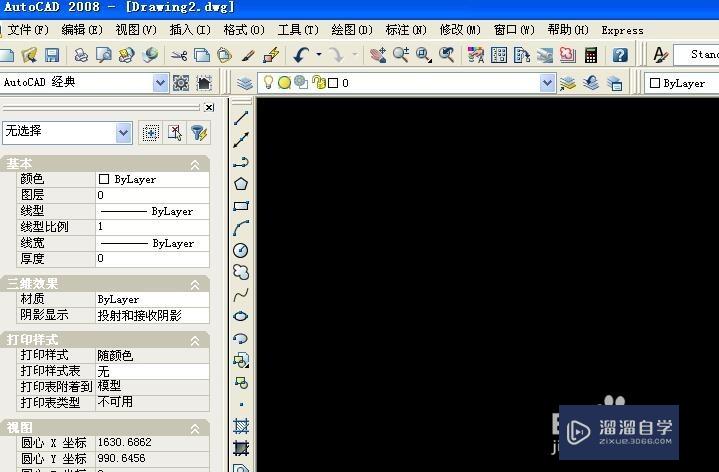Select the Arc draw tool

[x=241, y=228]
